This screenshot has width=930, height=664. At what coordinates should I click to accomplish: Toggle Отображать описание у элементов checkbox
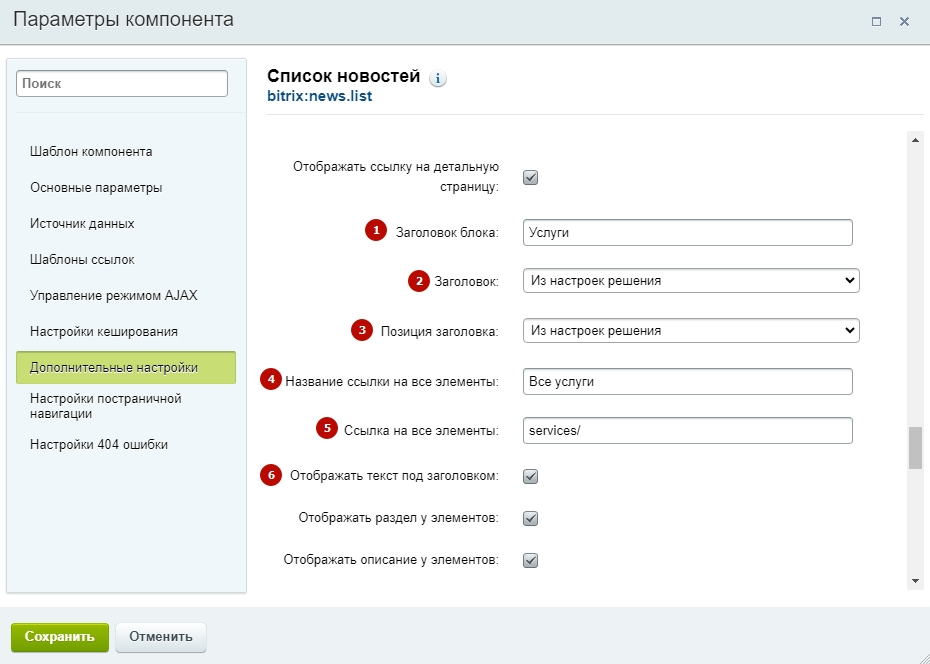pos(530,560)
